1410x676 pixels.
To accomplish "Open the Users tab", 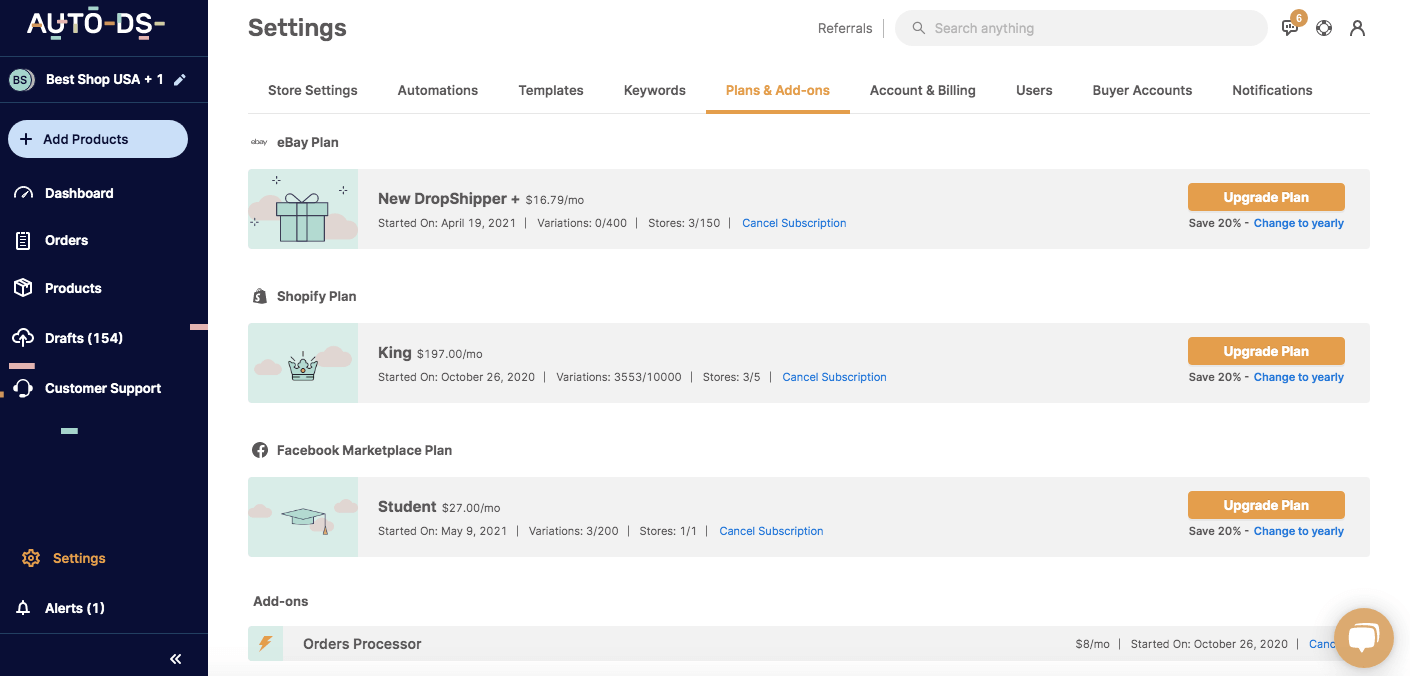I will [1034, 90].
